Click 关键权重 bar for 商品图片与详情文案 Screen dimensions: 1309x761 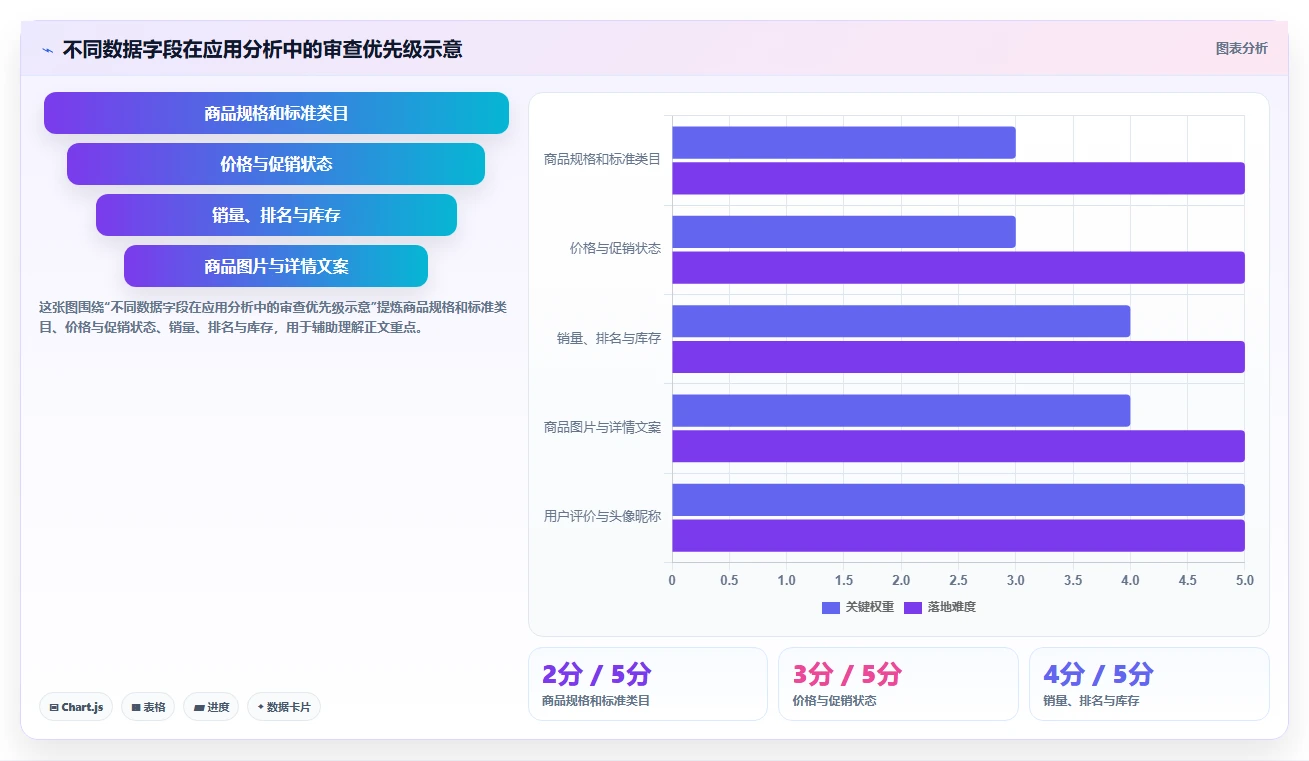click(901, 411)
